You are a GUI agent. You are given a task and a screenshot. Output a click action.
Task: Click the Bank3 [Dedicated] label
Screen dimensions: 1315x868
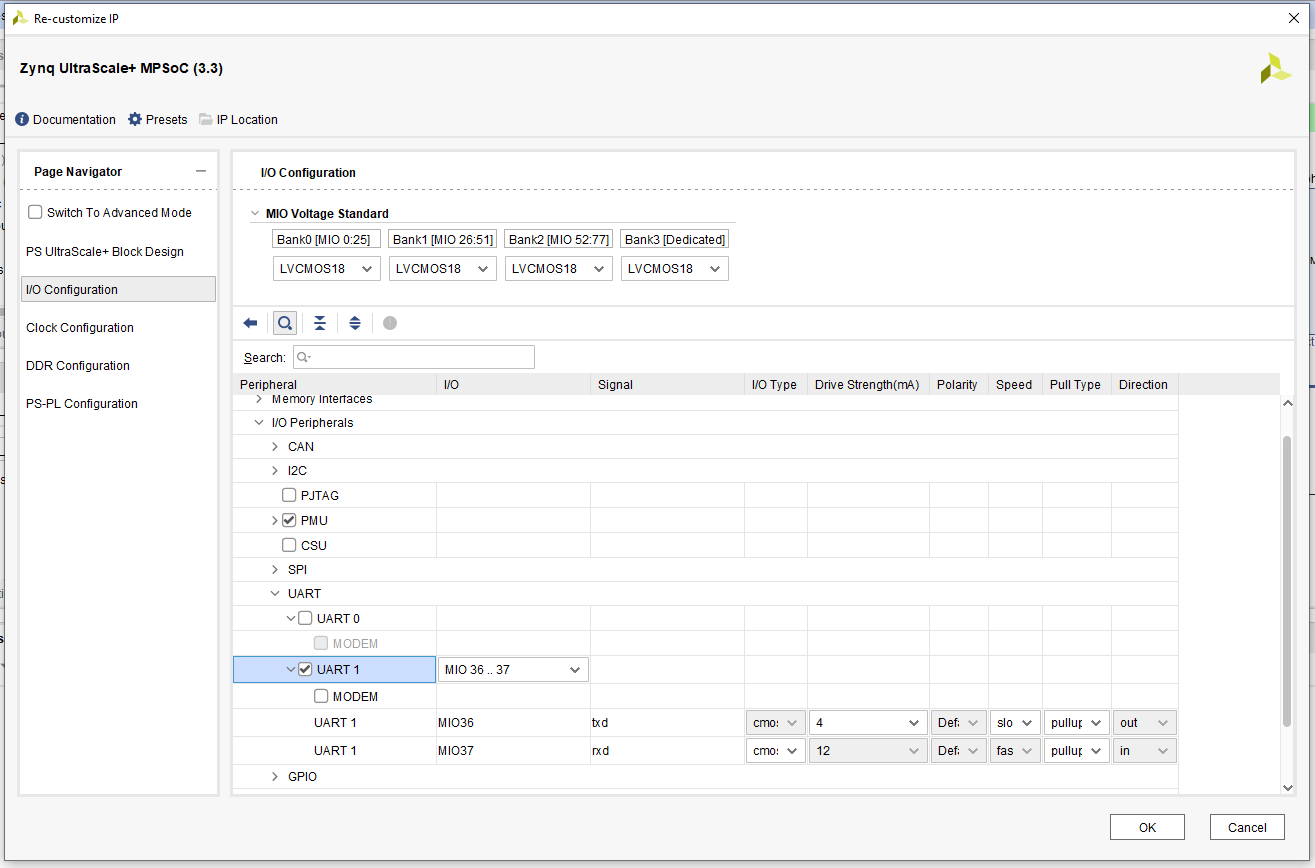point(675,240)
